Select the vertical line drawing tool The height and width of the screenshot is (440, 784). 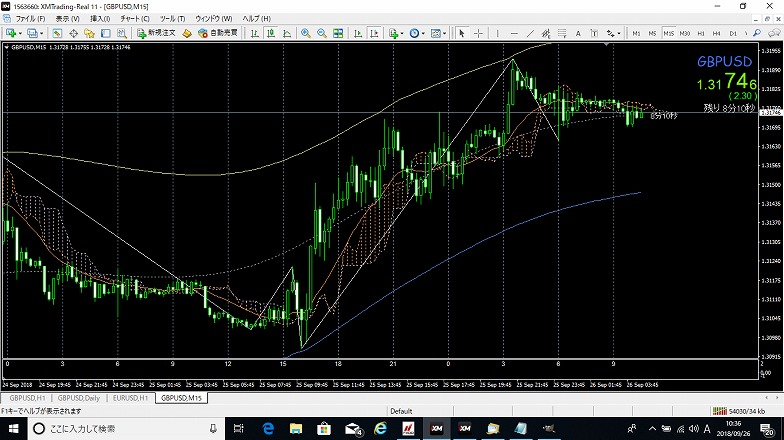pyautogui.click(x=496, y=33)
